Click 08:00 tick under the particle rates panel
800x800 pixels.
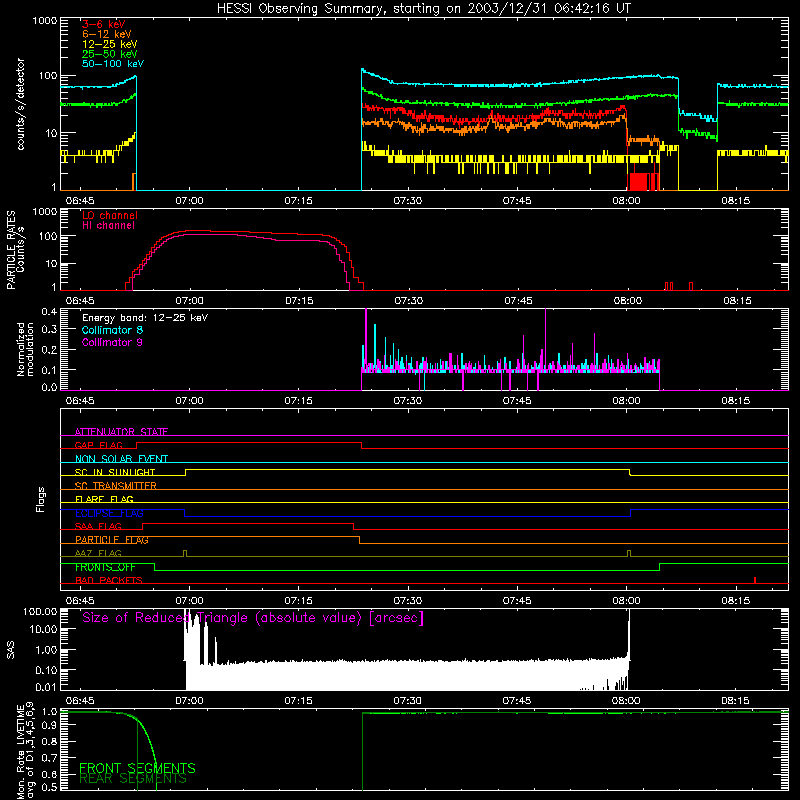[627, 301]
